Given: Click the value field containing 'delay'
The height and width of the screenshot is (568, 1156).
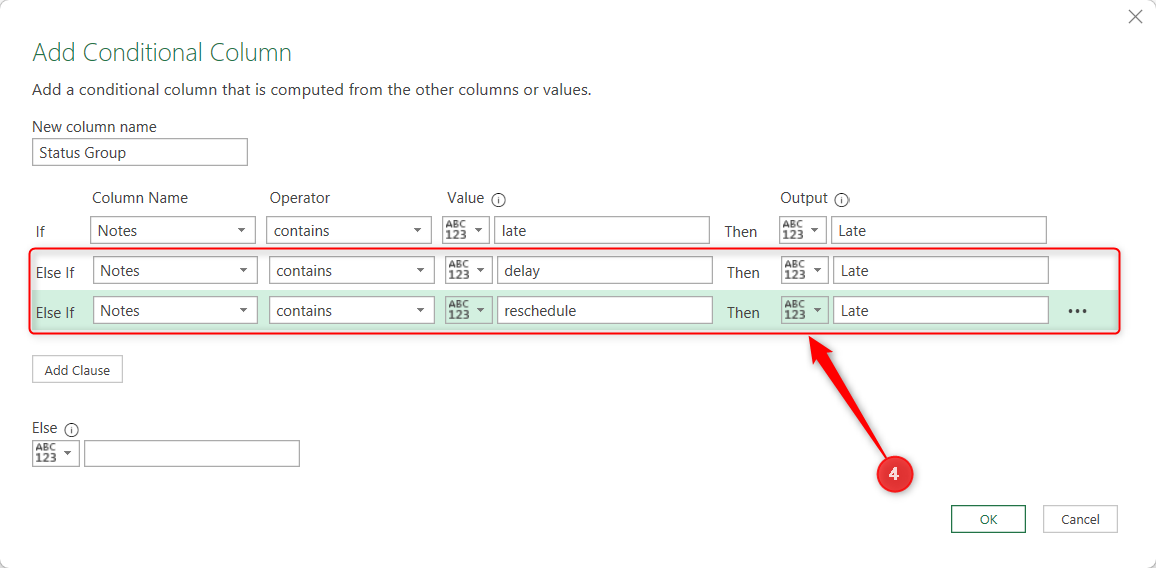Looking at the screenshot, I should [x=605, y=271].
